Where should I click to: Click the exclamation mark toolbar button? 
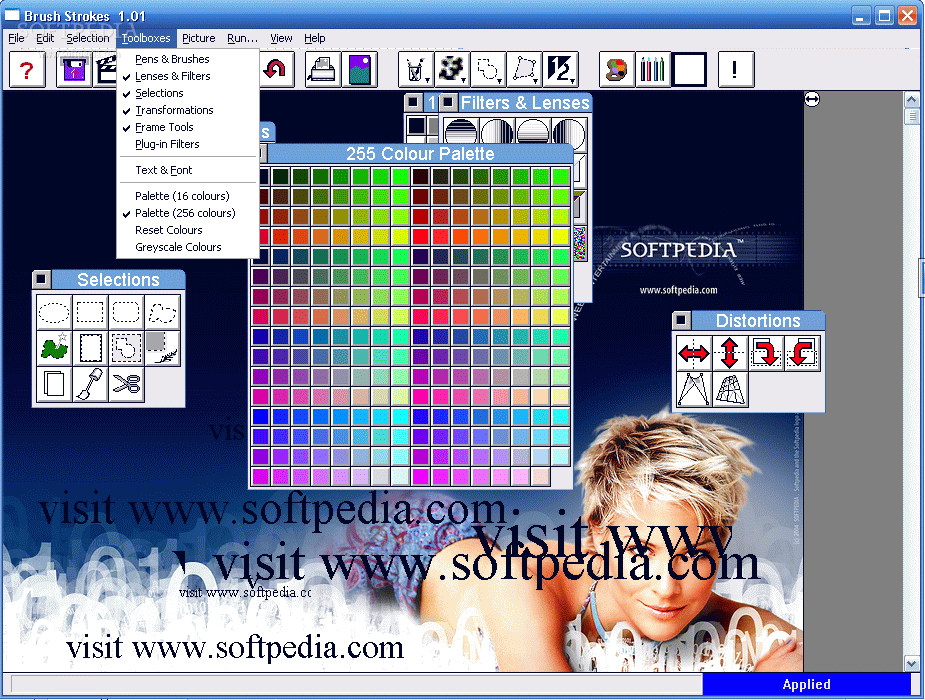[x=736, y=70]
